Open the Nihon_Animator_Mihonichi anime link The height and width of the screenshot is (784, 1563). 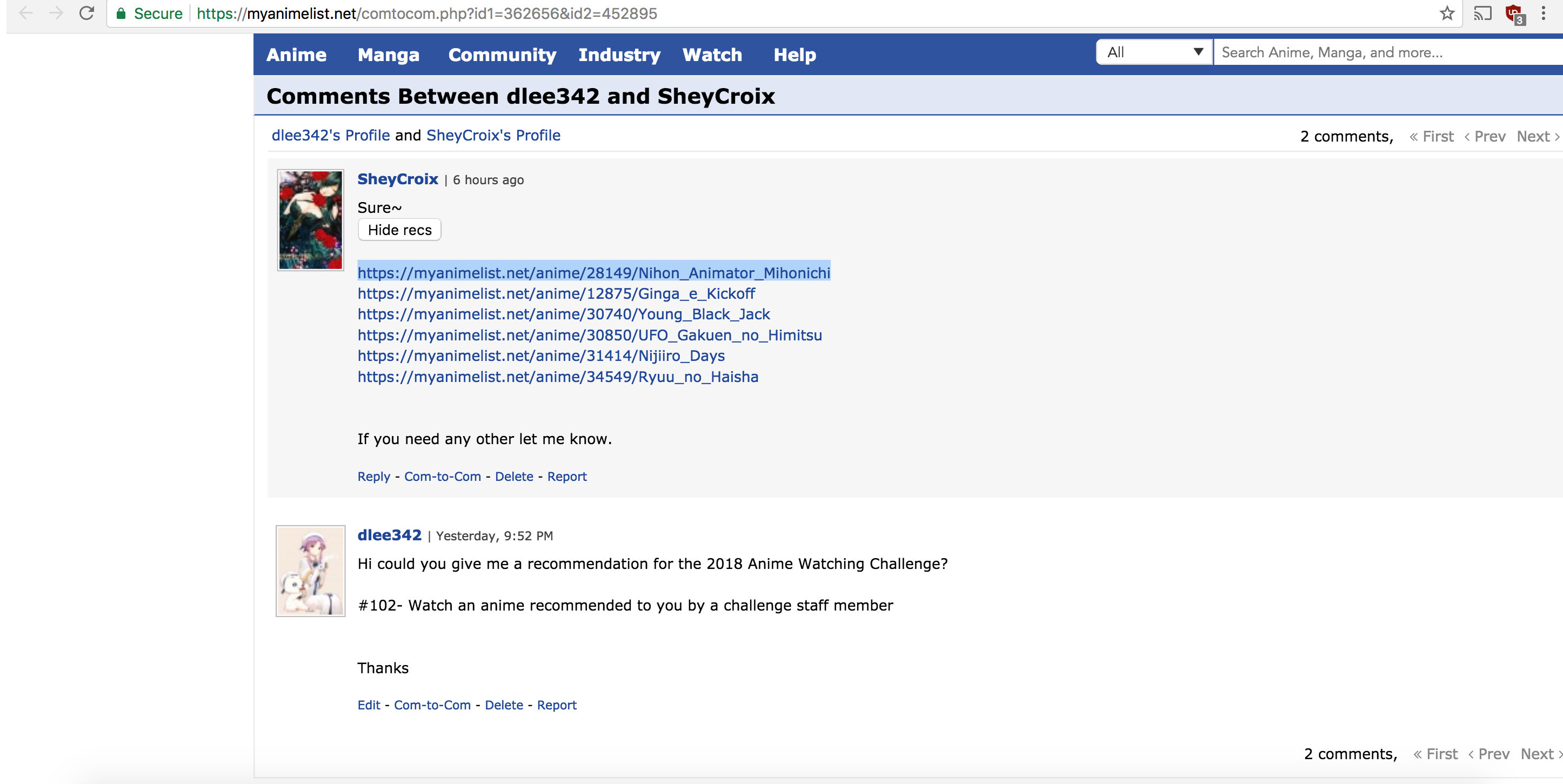pyautogui.click(x=594, y=273)
